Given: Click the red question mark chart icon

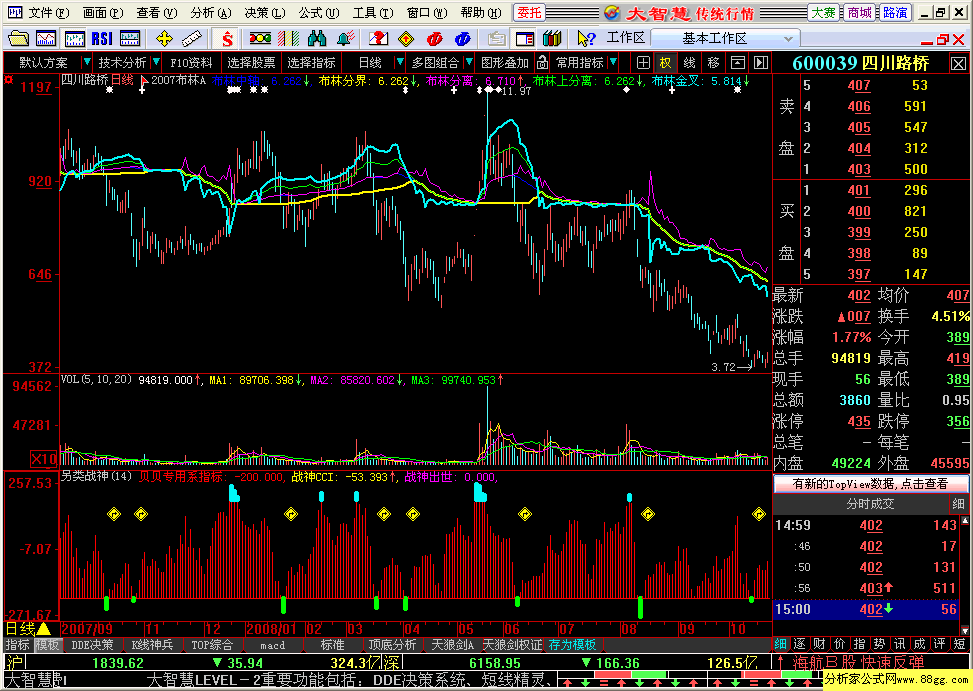Looking at the screenshot, I should [x=378, y=38].
